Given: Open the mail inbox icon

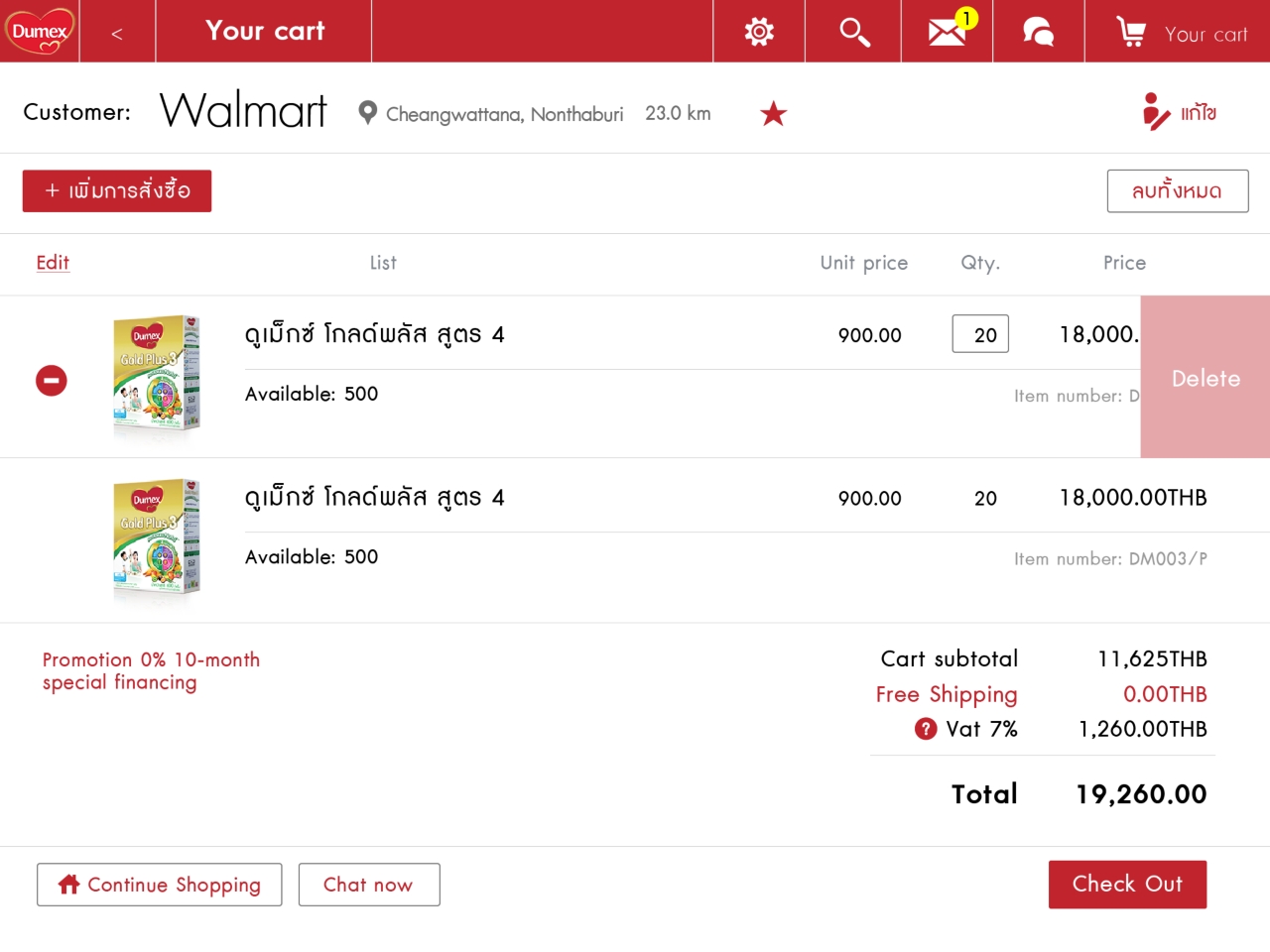Looking at the screenshot, I should (x=947, y=32).
